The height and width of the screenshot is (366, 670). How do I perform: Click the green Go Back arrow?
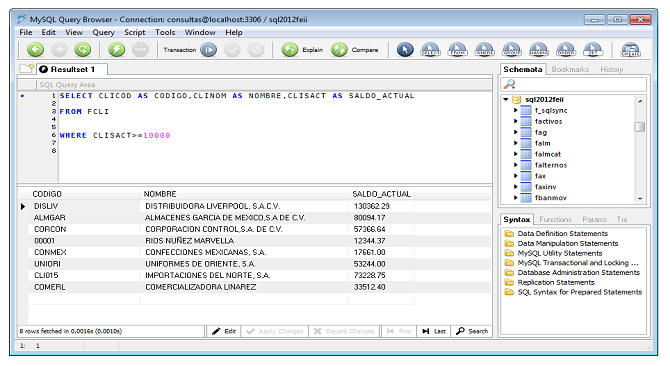35,50
